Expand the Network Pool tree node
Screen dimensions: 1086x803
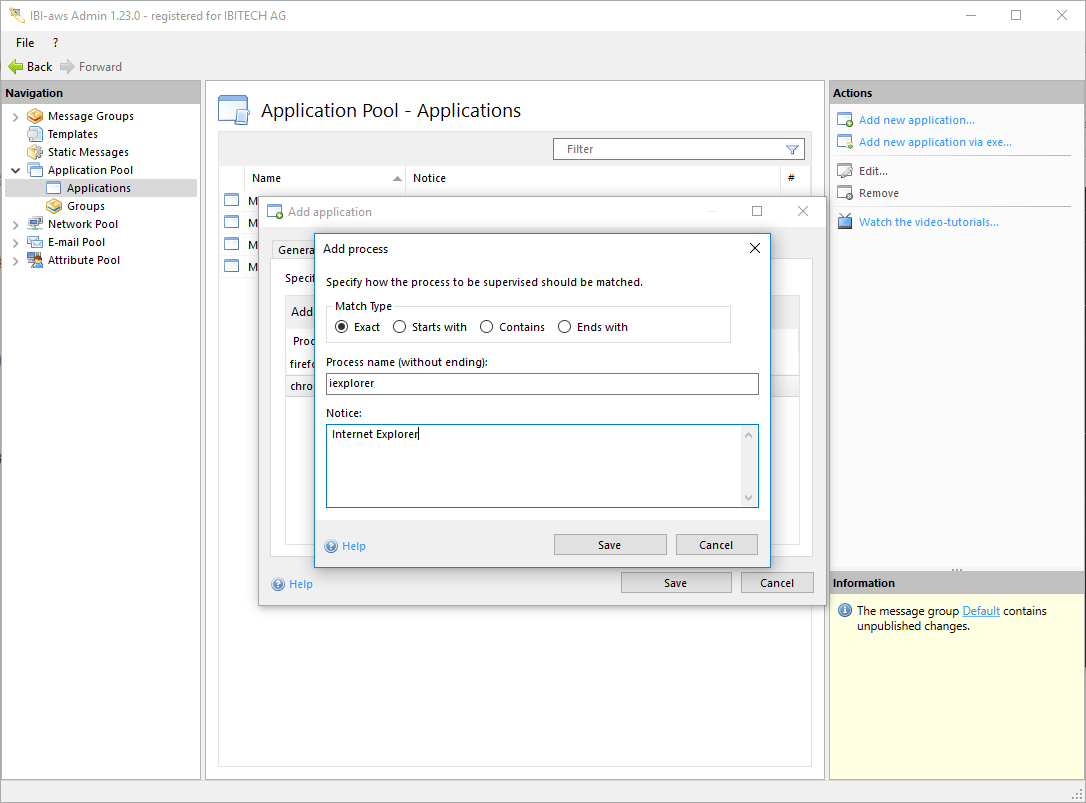point(15,224)
